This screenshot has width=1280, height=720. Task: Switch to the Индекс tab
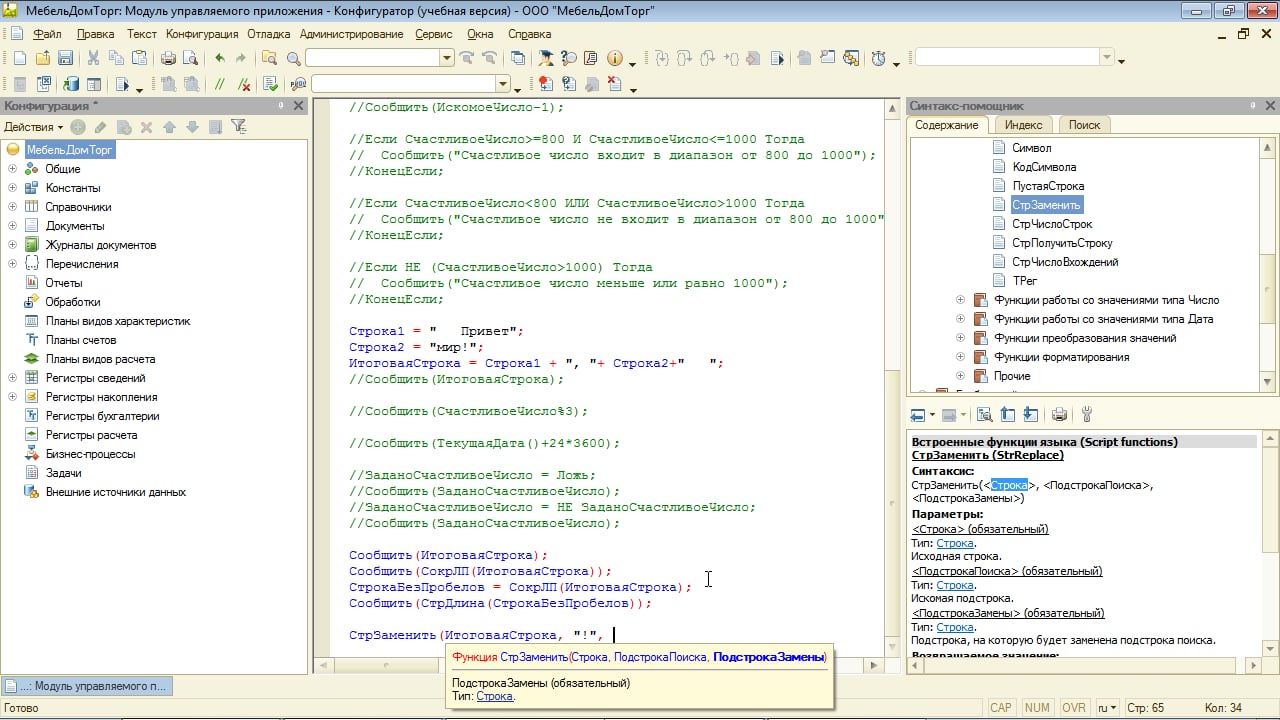[x=1023, y=125]
